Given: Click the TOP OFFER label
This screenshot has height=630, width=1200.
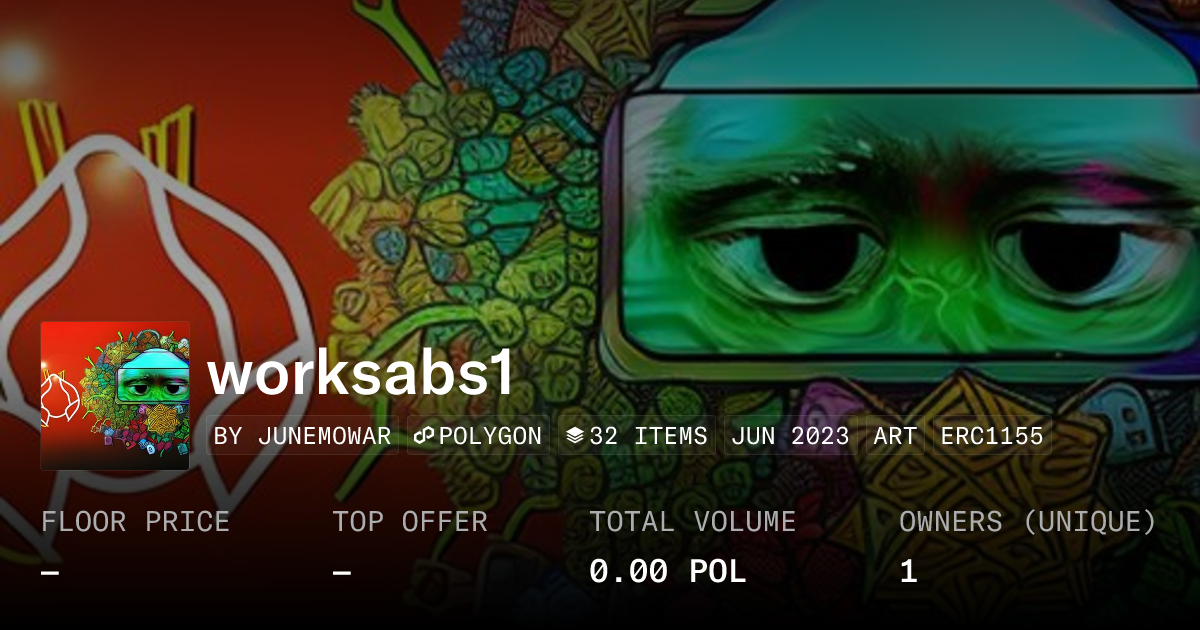Looking at the screenshot, I should [410, 522].
